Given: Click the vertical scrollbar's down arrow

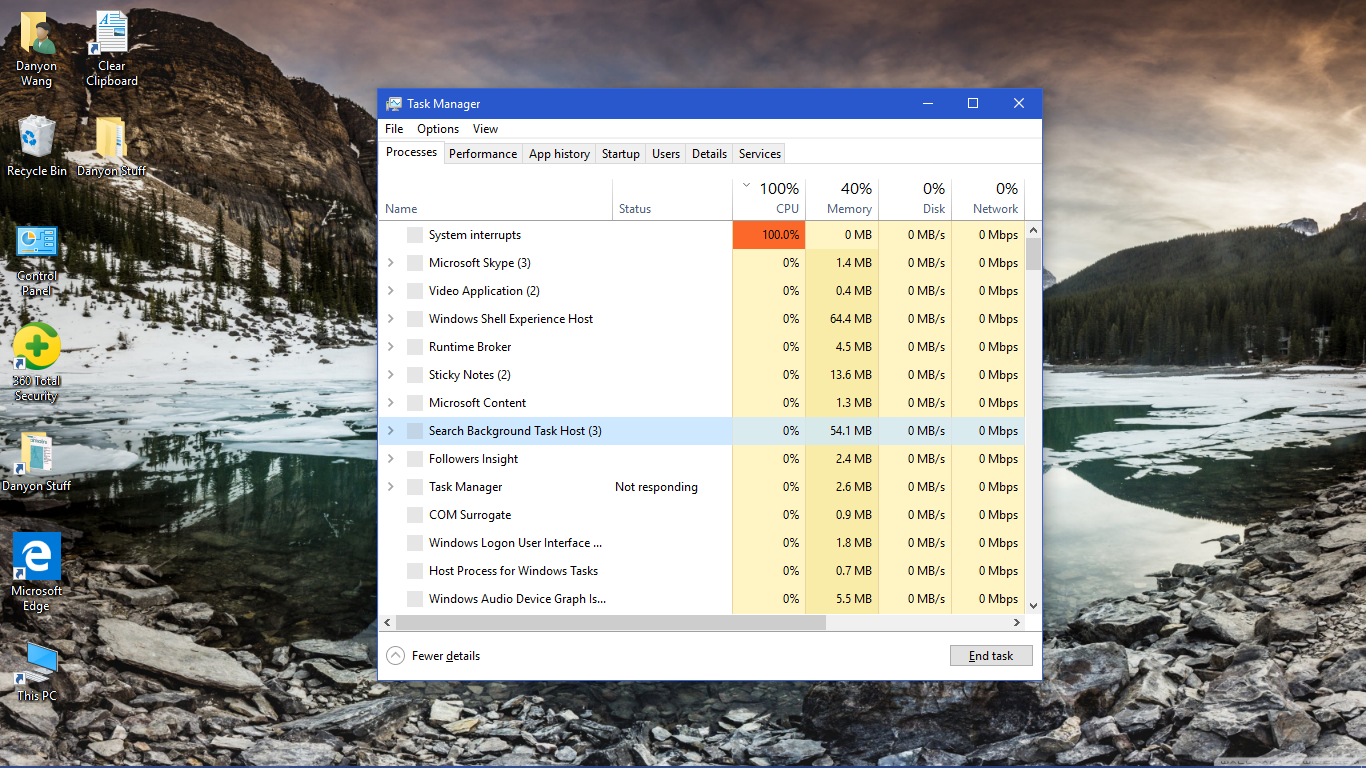Looking at the screenshot, I should tap(1033, 605).
